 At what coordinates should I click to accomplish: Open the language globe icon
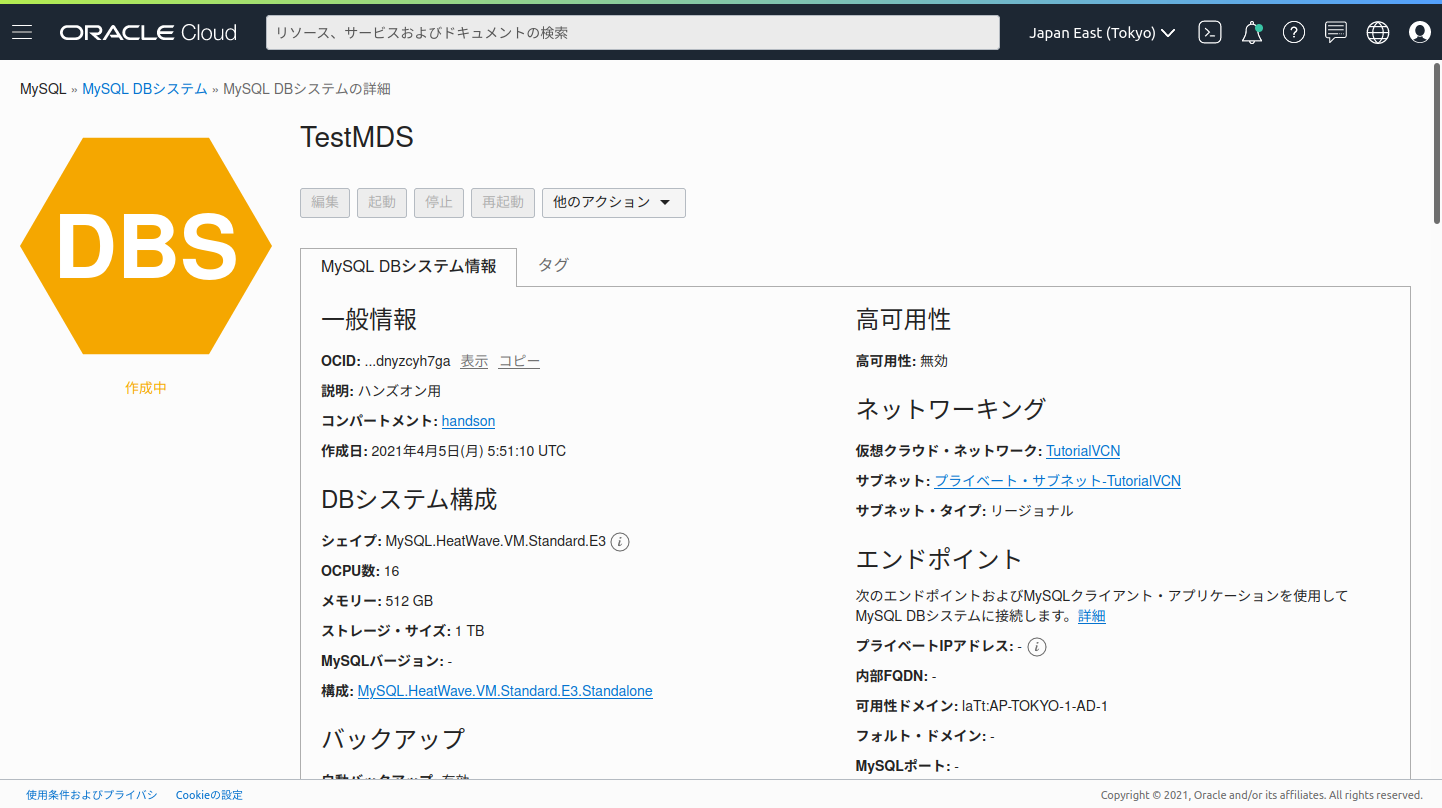coord(1378,33)
